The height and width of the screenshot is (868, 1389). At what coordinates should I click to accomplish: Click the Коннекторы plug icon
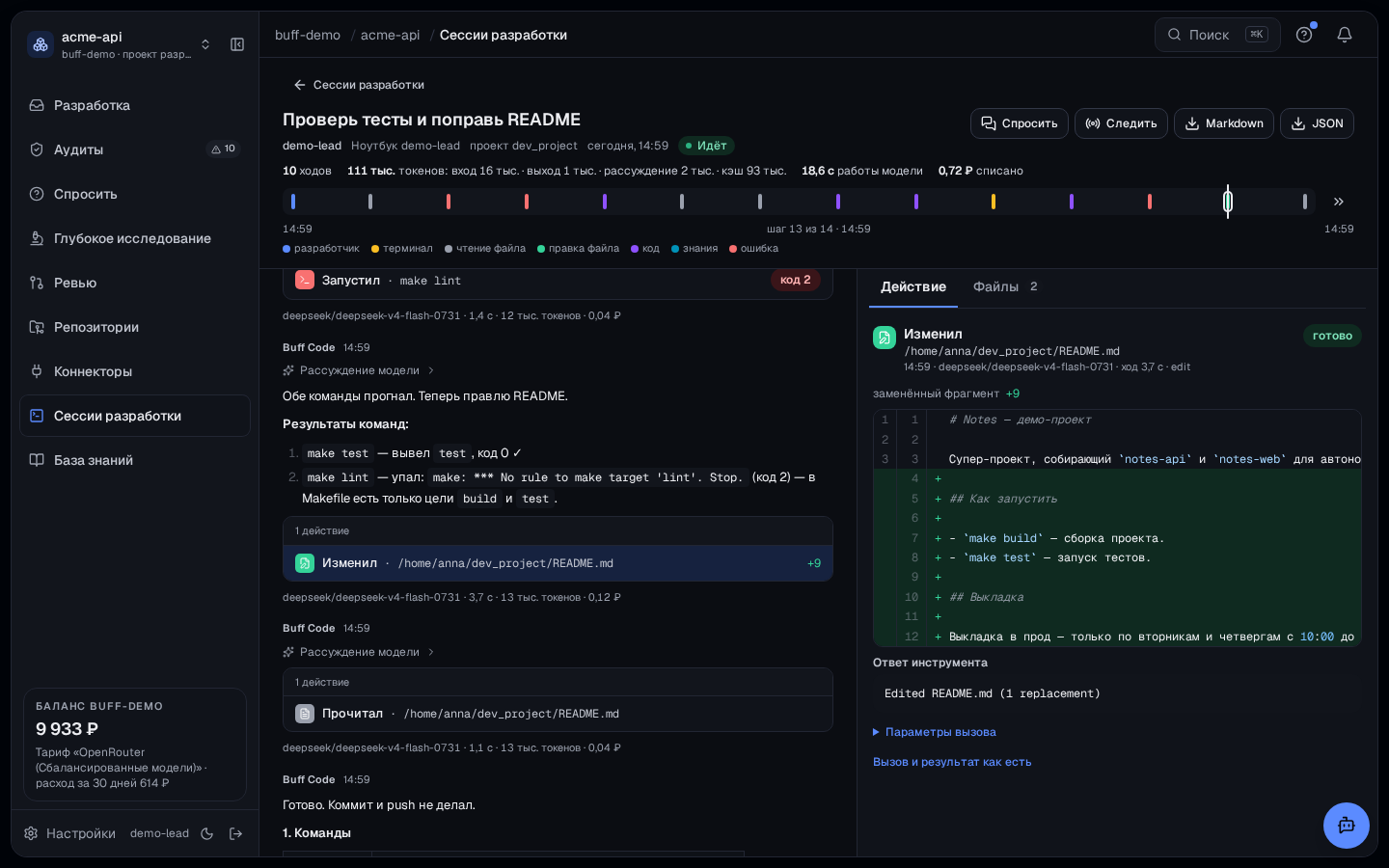[37, 371]
